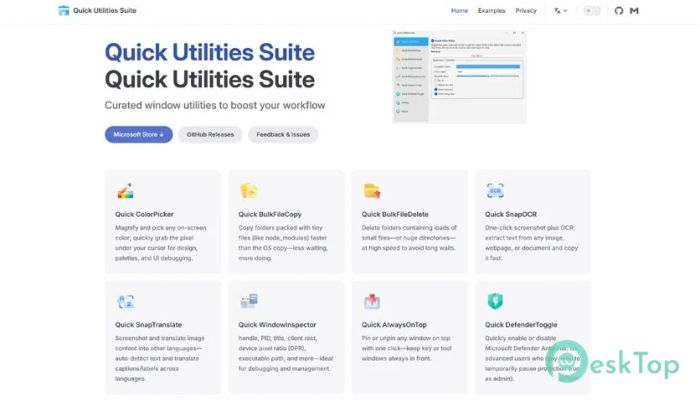Click the Quick BulkFileCopy files icon
This screenshot has width=700, height=400.
point(249,191)
